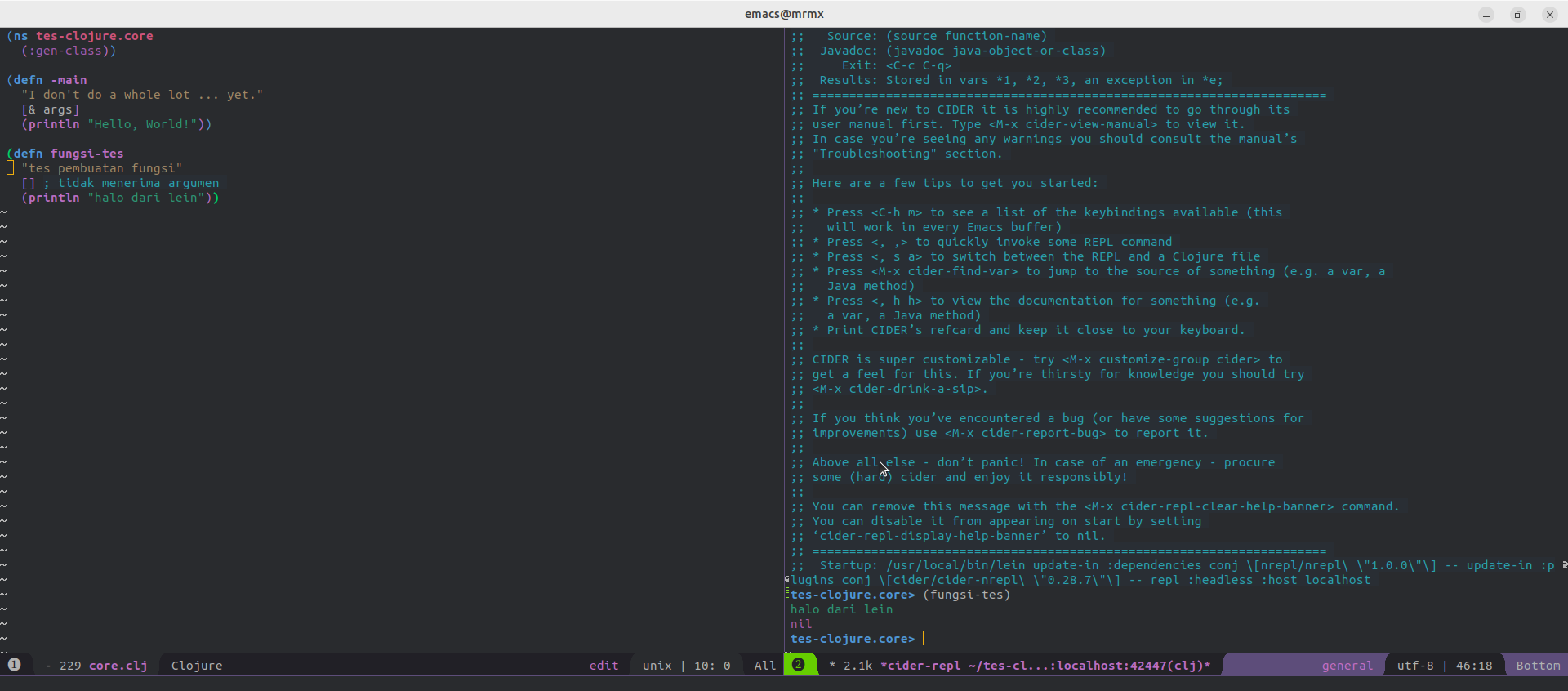
Task: Click the '(:gen-class))' line
Action: click(x=69, y=51)
